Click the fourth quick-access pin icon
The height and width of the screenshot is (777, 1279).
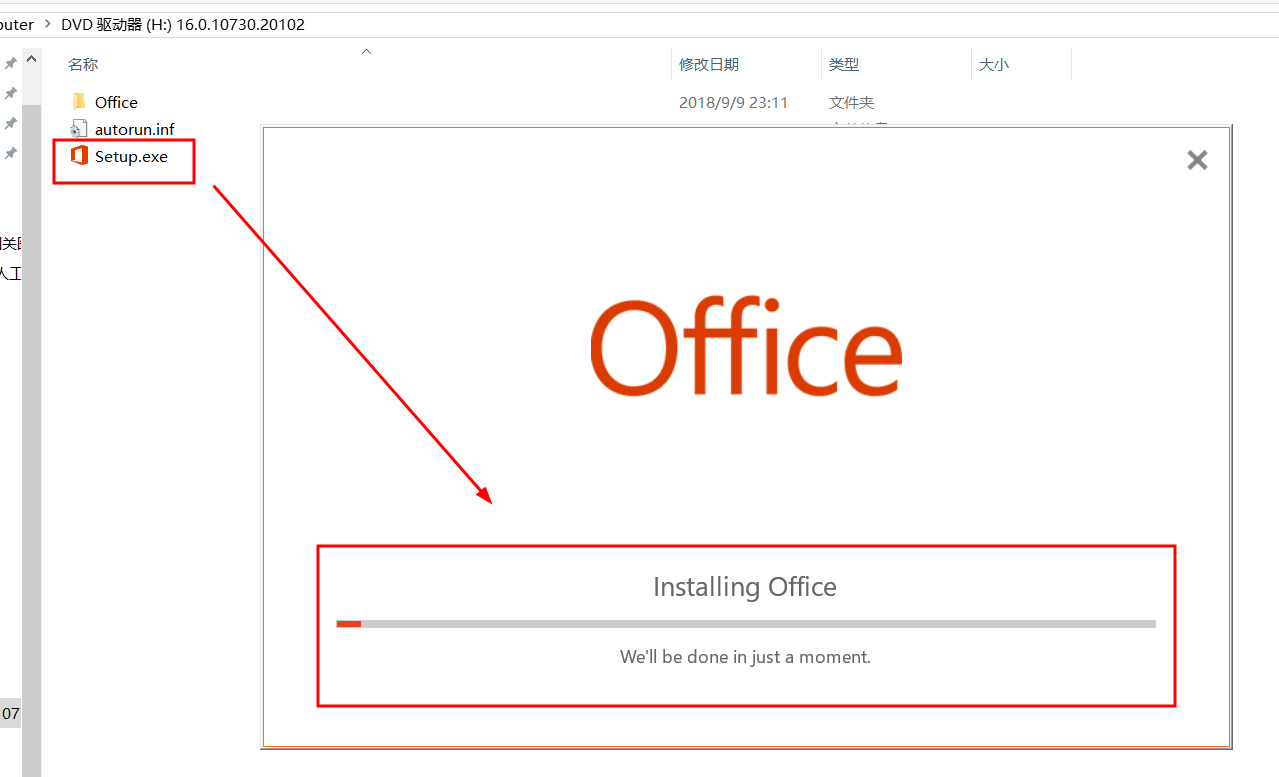(10, 153)
